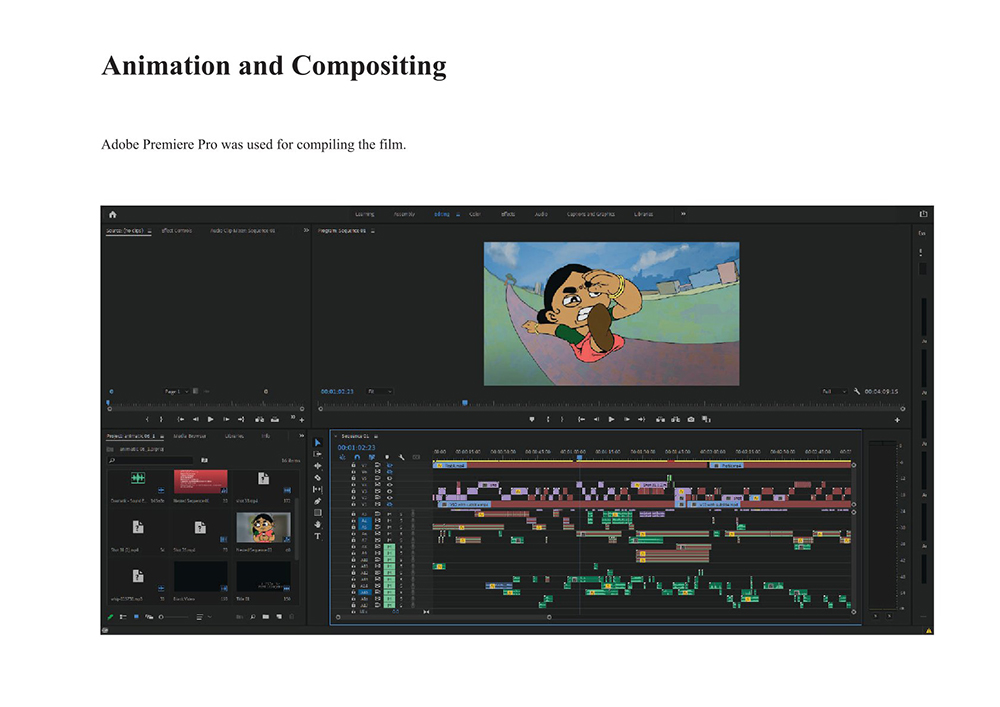Viewport: 1000px width, 707px height.
Task: Toggle sync lock on video track V1
Action: point(378,504)
